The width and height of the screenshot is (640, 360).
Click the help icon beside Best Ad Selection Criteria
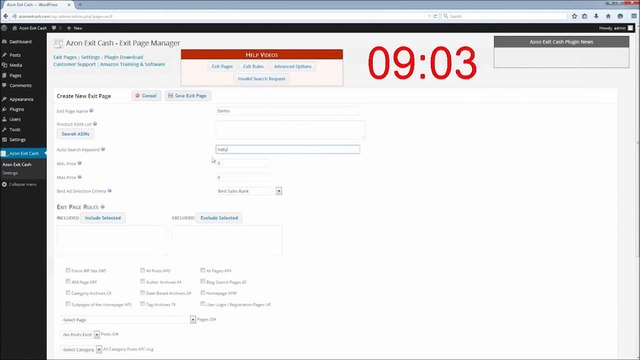point(110,191)
